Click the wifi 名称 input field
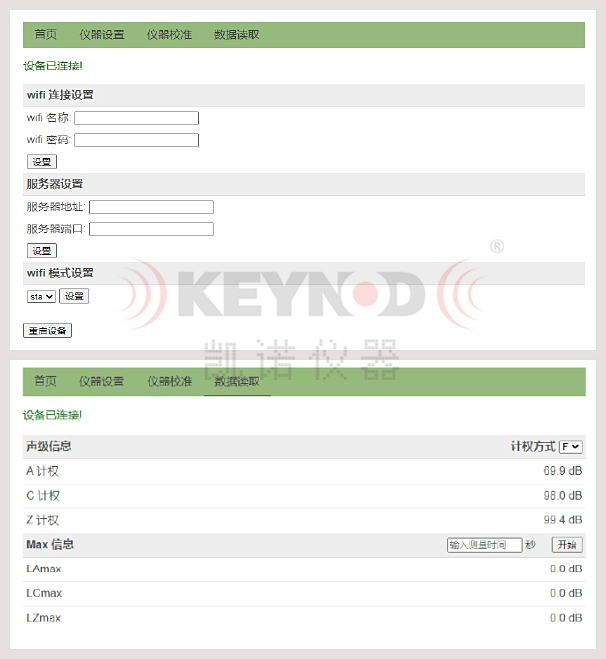This screenshot has width=606, height=659. click(136, 118)
